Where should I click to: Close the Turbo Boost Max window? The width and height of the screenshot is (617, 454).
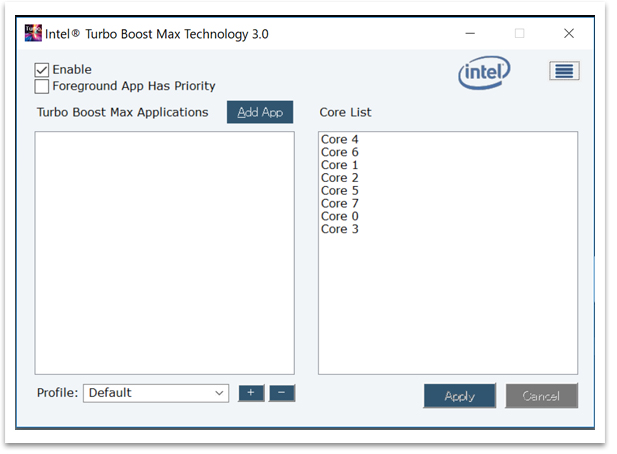coord(569,33)
